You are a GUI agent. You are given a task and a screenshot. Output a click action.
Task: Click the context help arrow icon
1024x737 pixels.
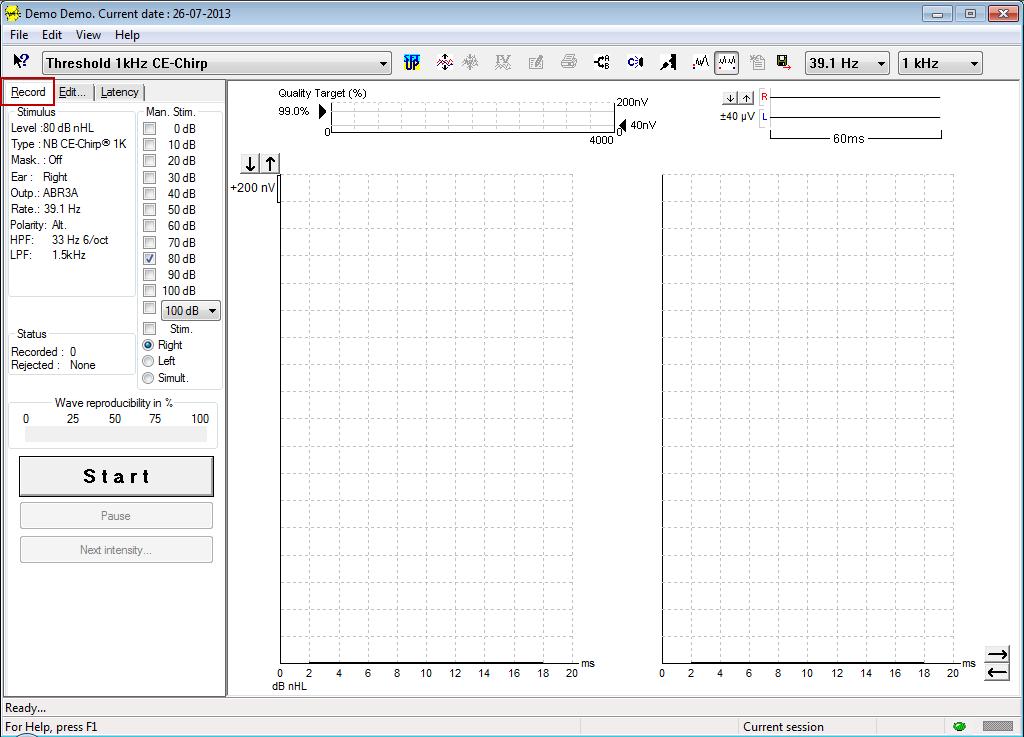click(x=21, y=62)
